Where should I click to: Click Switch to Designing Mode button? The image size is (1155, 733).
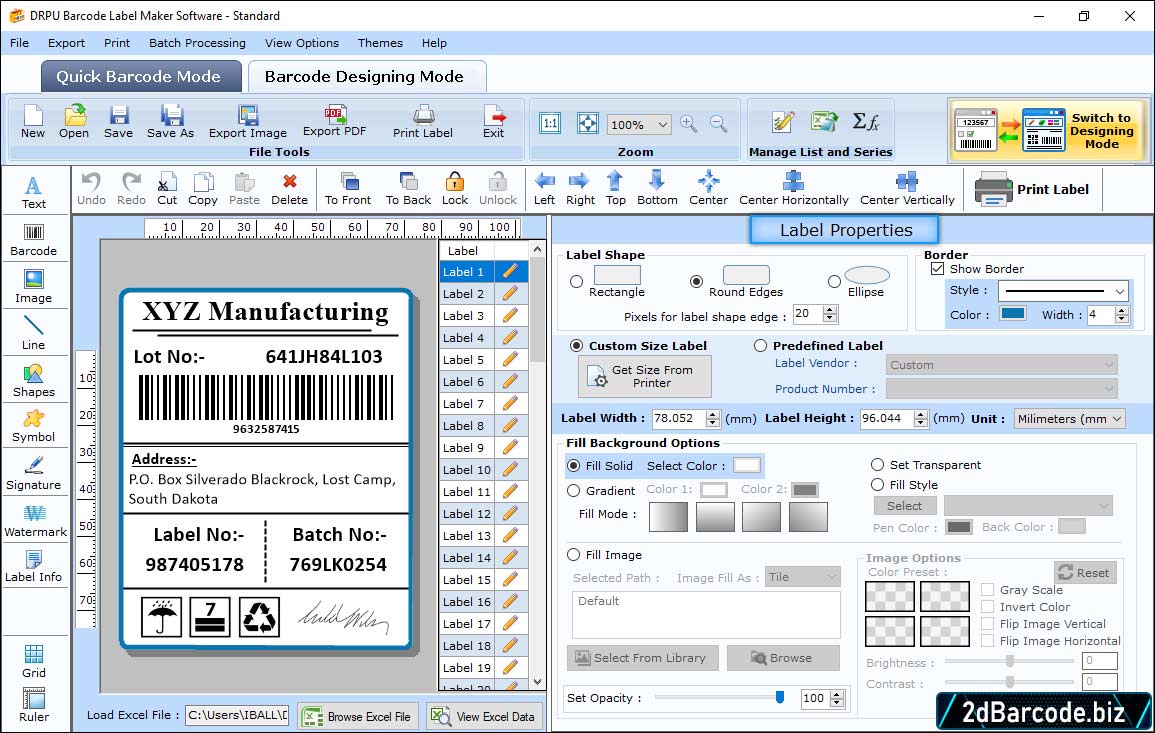pos(1048,131)
